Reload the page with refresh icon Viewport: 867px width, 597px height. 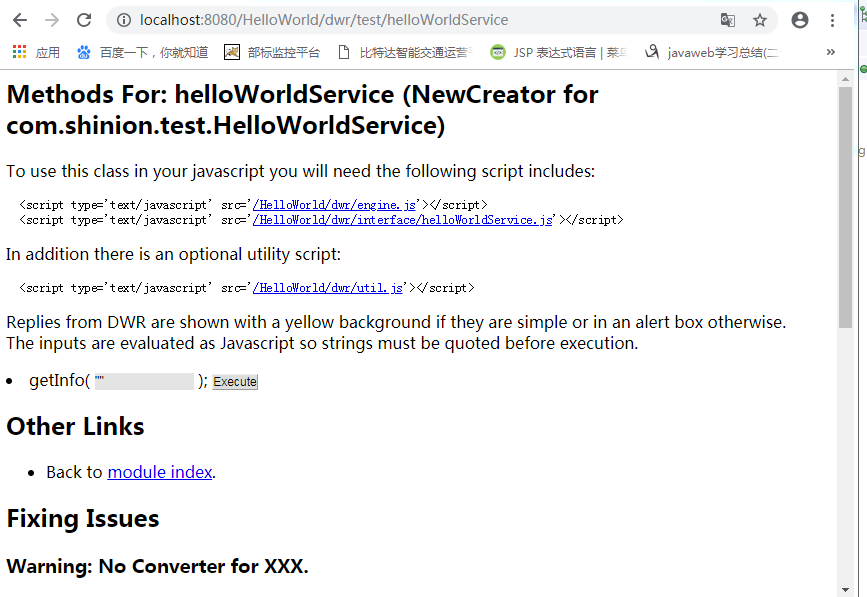point(84,20)
